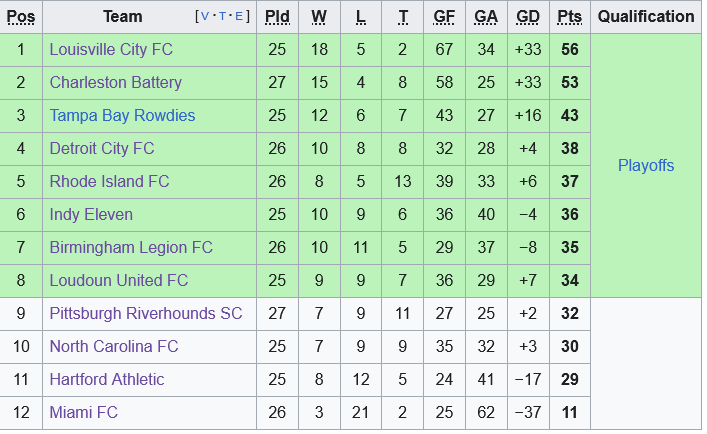The height and width of the screenshot is (434, 707).
Task: Click the GD column header
Action: coord(528,17)
